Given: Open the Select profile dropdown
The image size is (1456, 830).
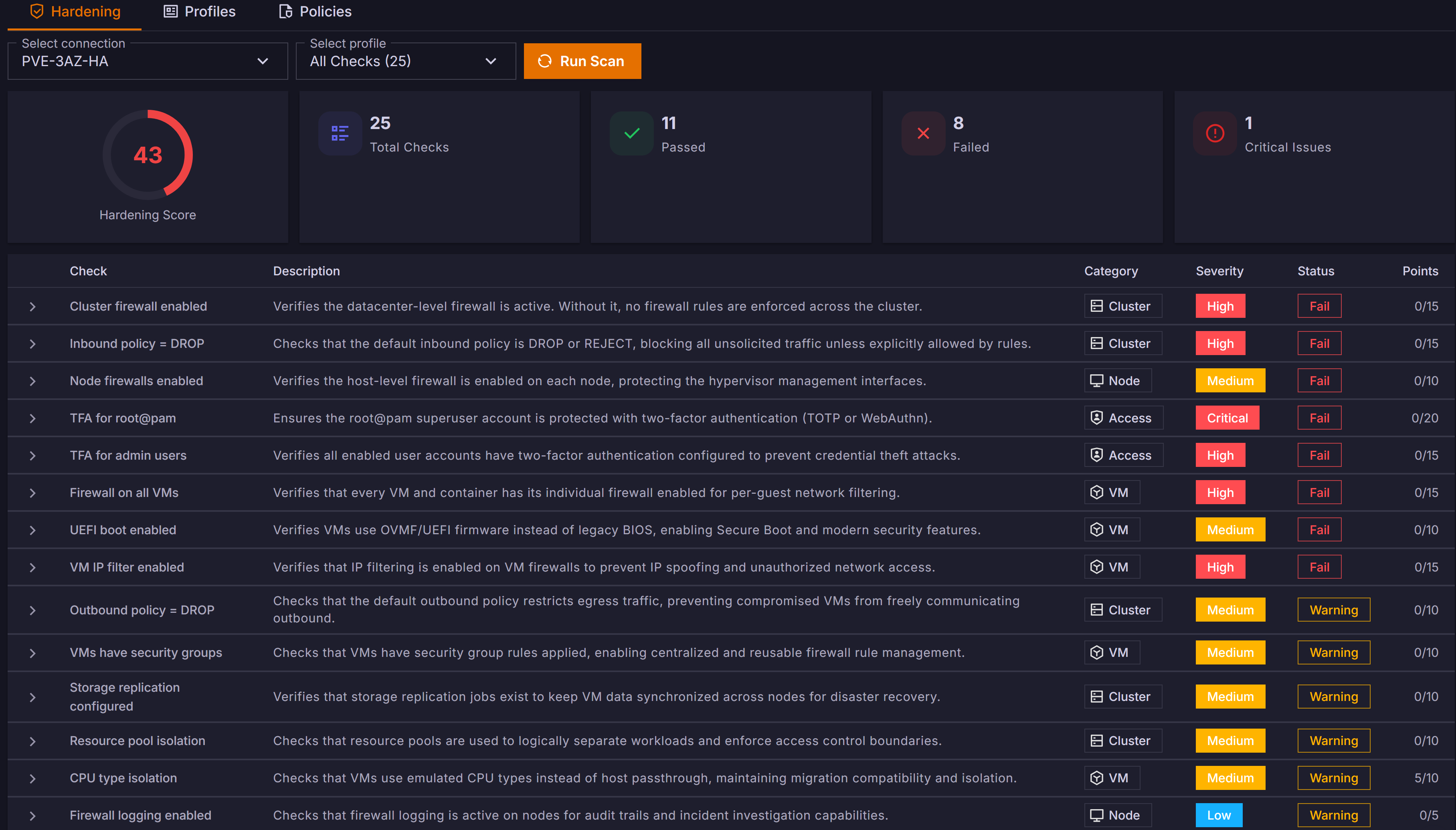Looking at the screenshot, I should click(405, 61).
